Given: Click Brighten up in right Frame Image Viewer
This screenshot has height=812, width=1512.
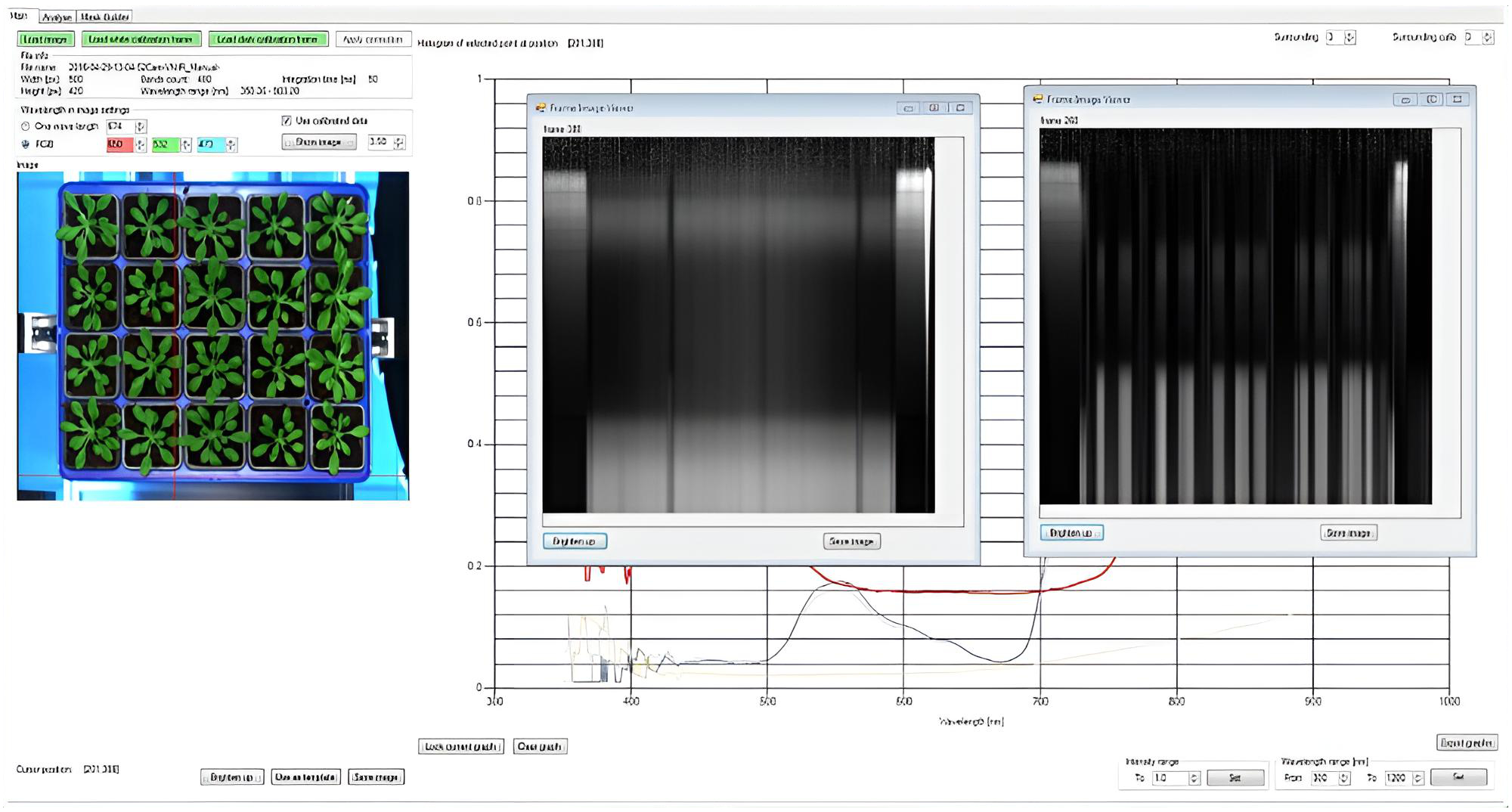Looking at the screenshot, I should pyautogui.click(x=1072, y=533).
